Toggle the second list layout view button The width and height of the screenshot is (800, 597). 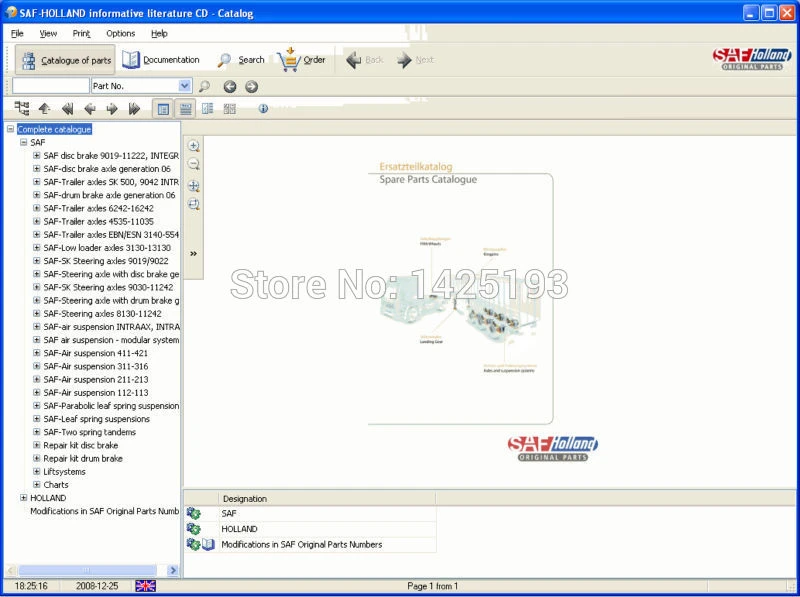(186, 109)
